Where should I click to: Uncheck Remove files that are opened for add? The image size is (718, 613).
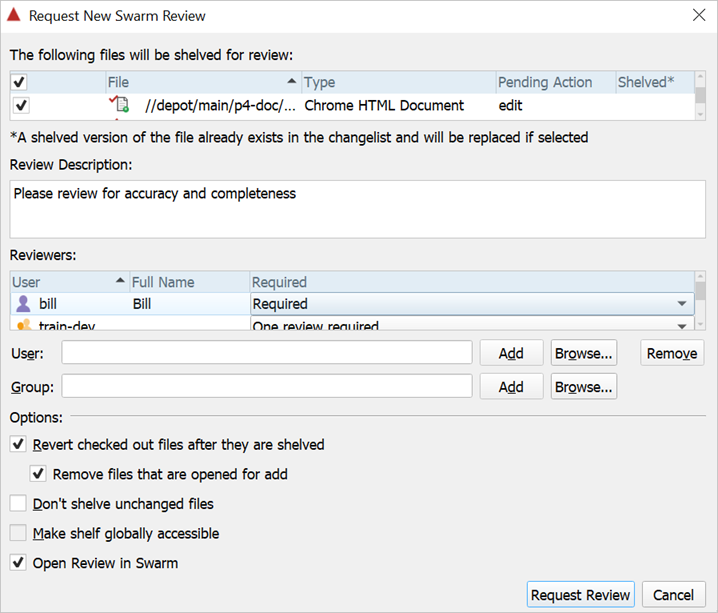(x=38, y=474)
